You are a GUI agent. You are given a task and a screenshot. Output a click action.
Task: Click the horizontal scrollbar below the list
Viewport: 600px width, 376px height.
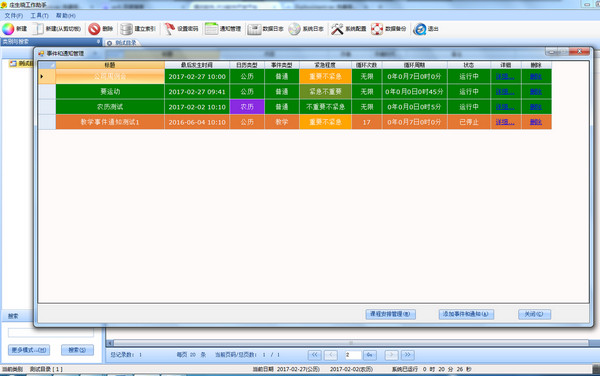point(351,343)
